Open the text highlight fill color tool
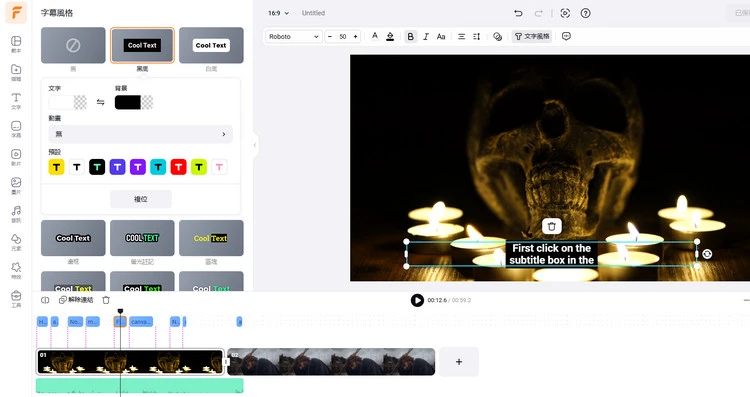750x397 pixels. pyautogui.click(x=390, y=36)
